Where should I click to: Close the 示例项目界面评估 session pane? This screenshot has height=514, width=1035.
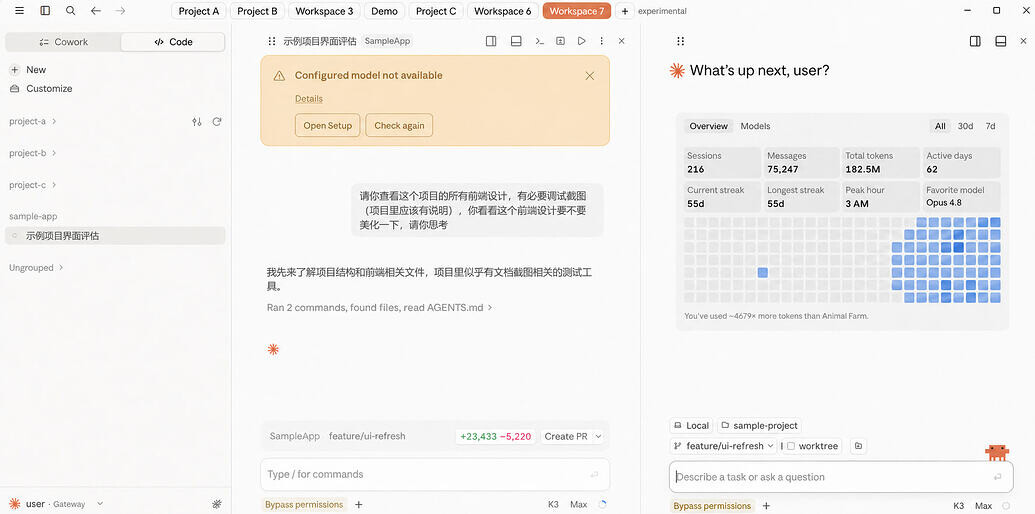coord(621,41)
